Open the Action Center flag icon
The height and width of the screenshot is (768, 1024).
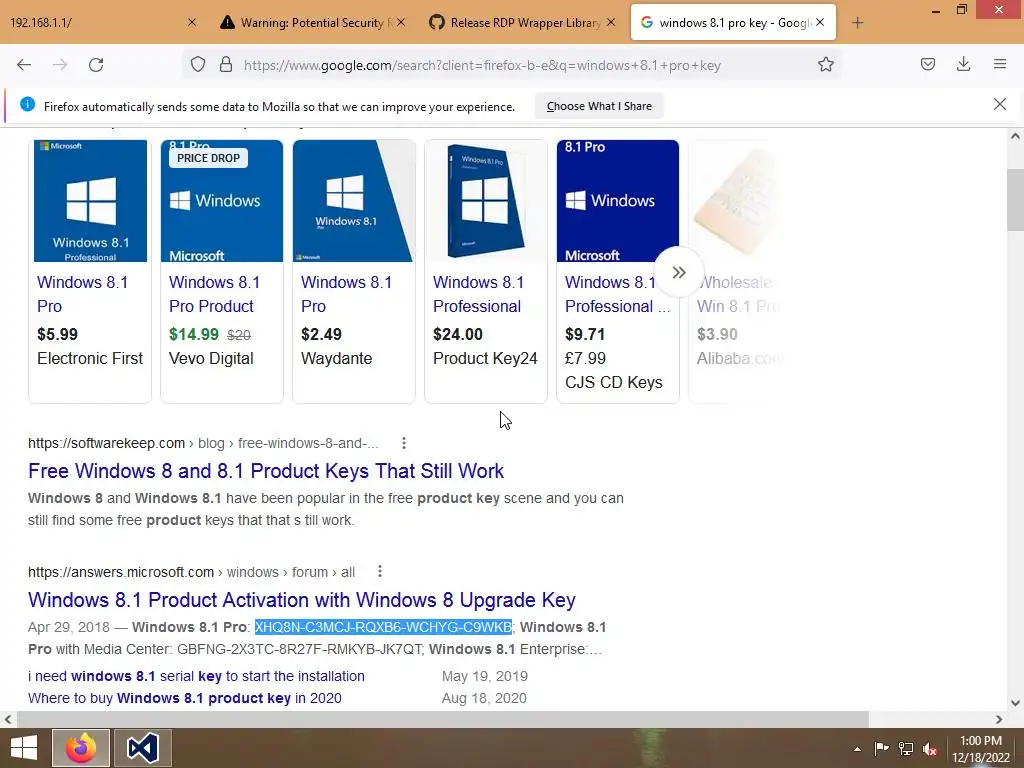pos(882,748)
